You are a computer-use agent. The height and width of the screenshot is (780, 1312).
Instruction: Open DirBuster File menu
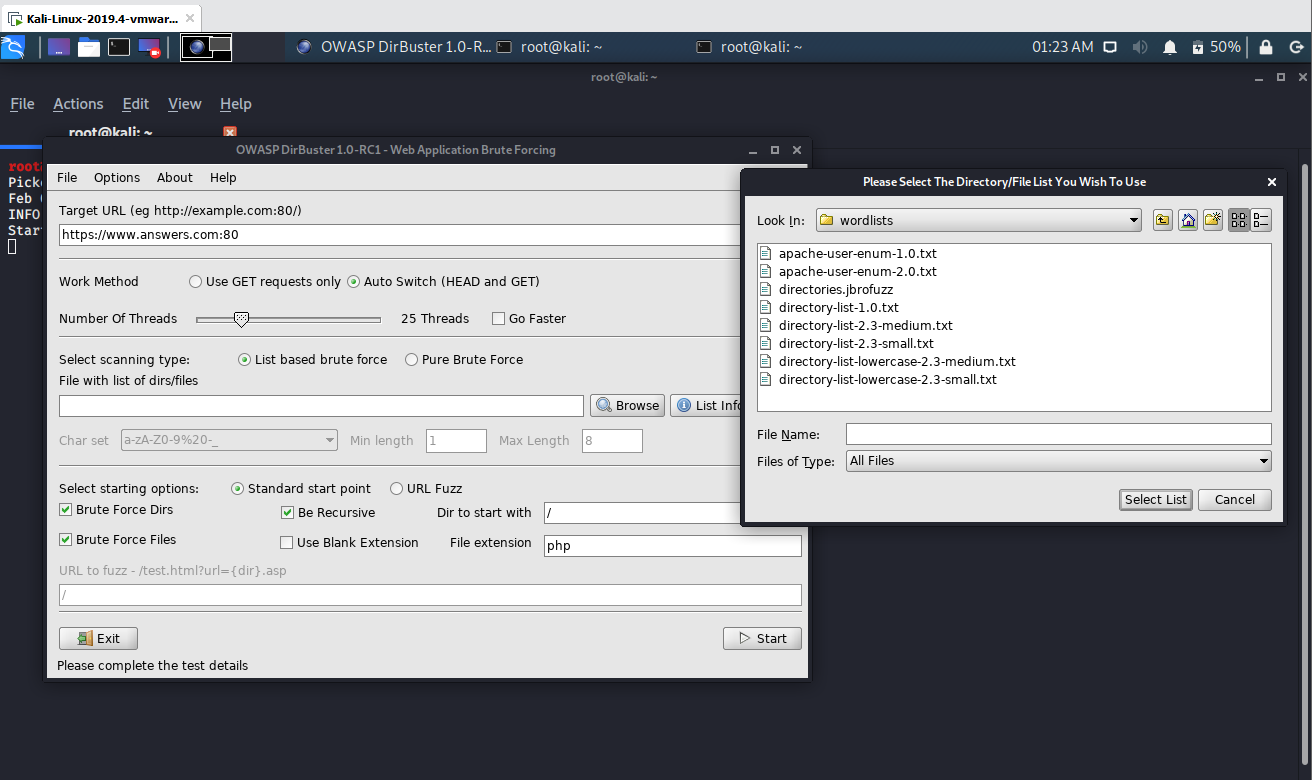pyautogui.click(x=67, y=178)
